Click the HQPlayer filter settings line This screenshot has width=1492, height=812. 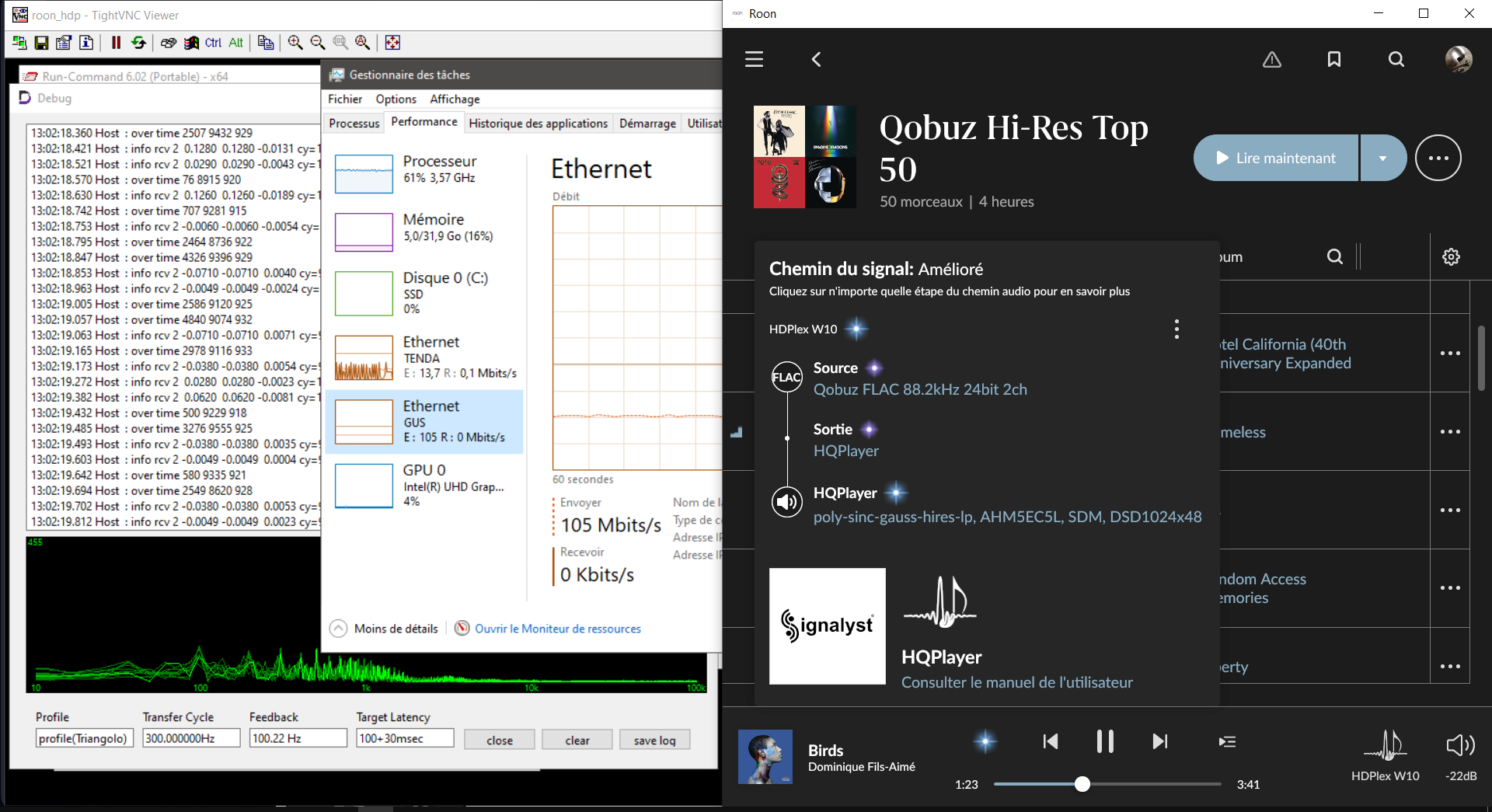pos(1007,517)
